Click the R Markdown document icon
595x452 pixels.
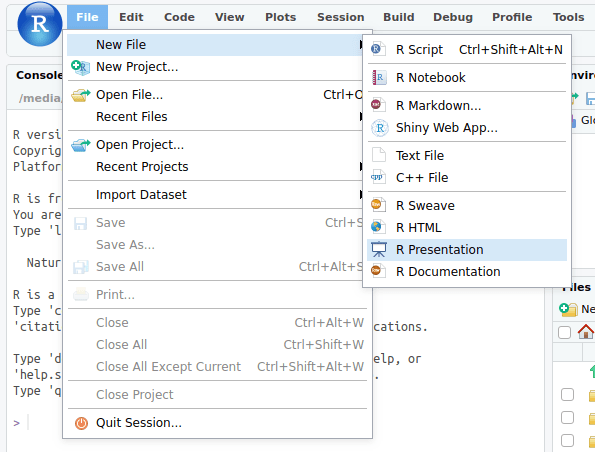(378, 105)
